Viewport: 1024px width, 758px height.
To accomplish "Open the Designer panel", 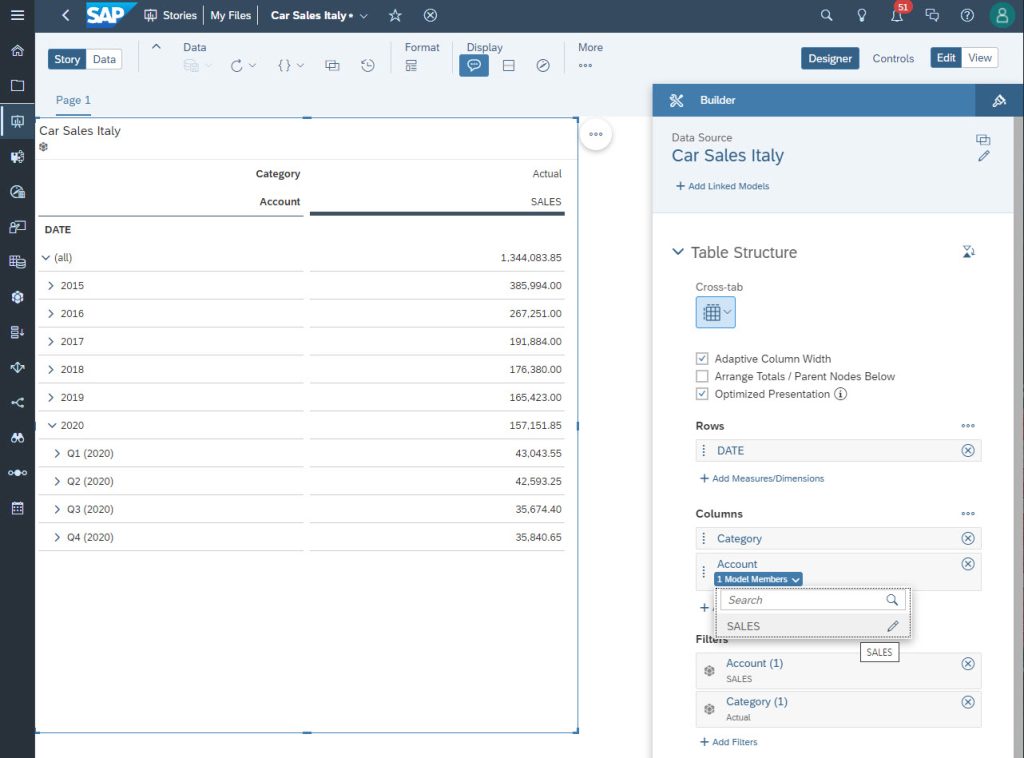I will (830, 58).
